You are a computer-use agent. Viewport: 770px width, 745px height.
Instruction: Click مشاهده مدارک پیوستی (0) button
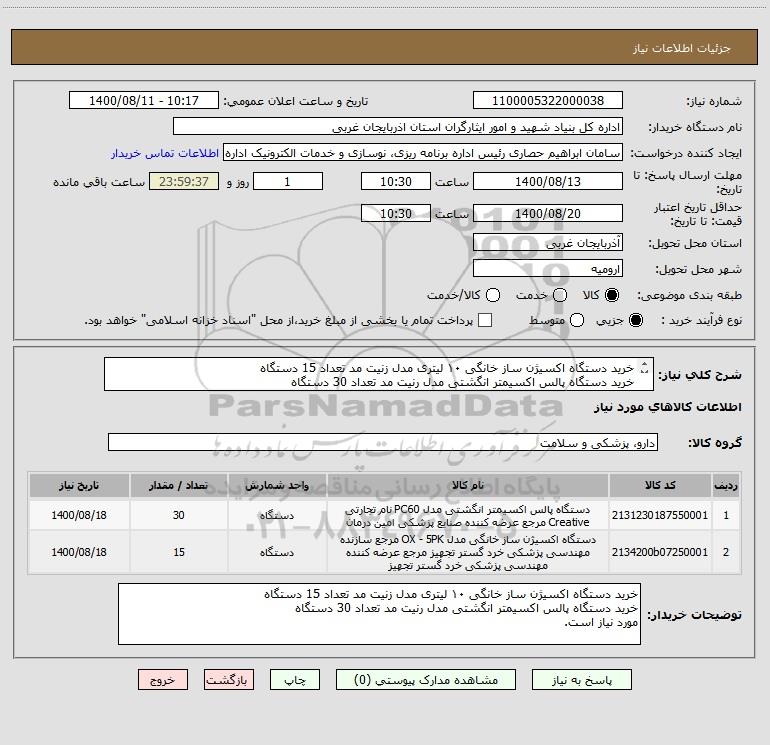click(x=426, y=680)
